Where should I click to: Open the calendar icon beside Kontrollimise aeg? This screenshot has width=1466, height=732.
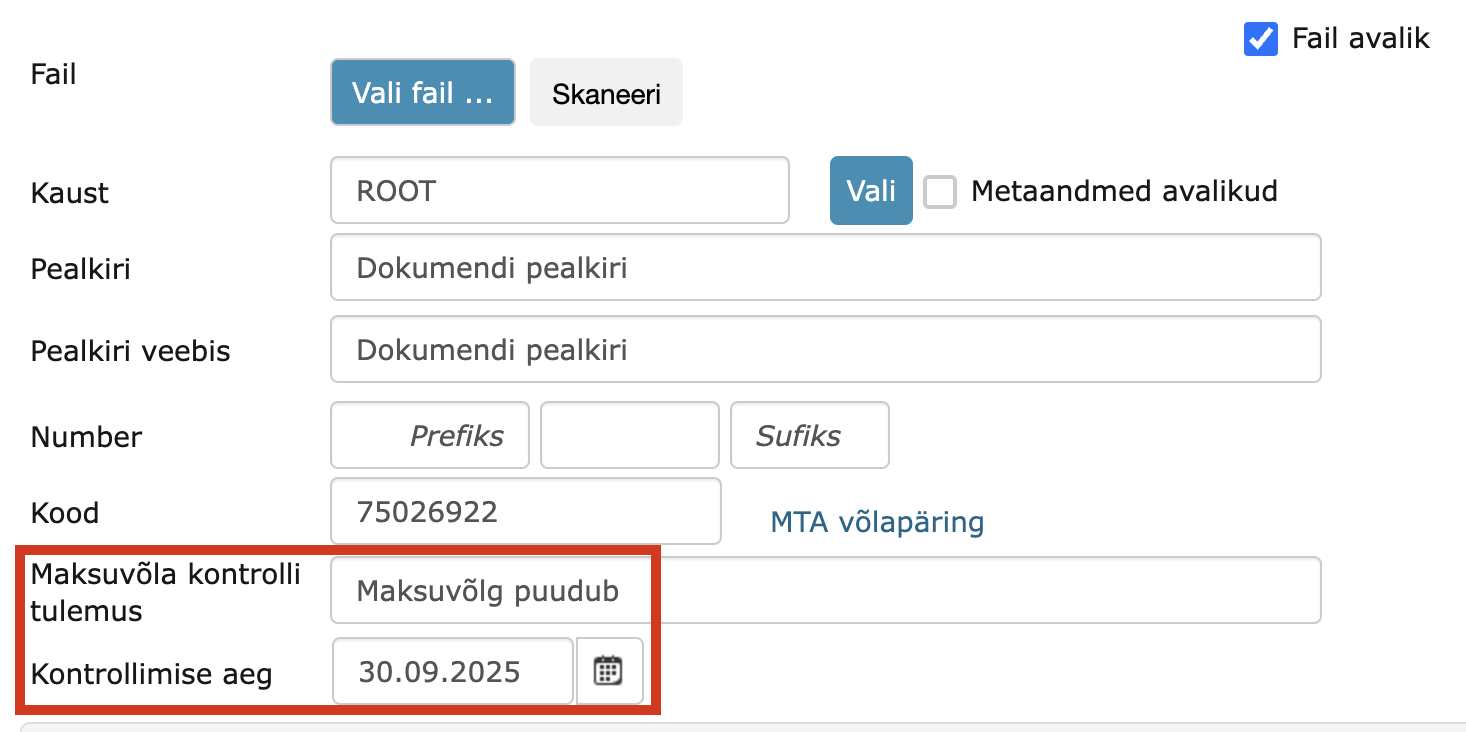(x=609, y=670)
